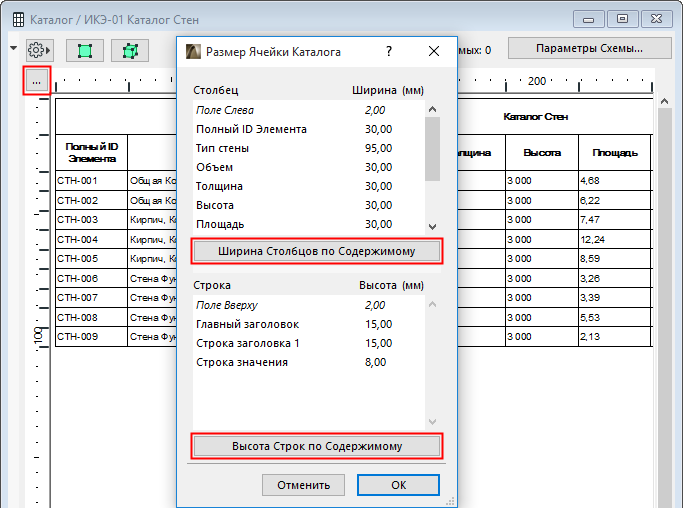Click the rows list scroll down arrow
Viewport: 683px width, 508px height.
click(x=433, y=421)
